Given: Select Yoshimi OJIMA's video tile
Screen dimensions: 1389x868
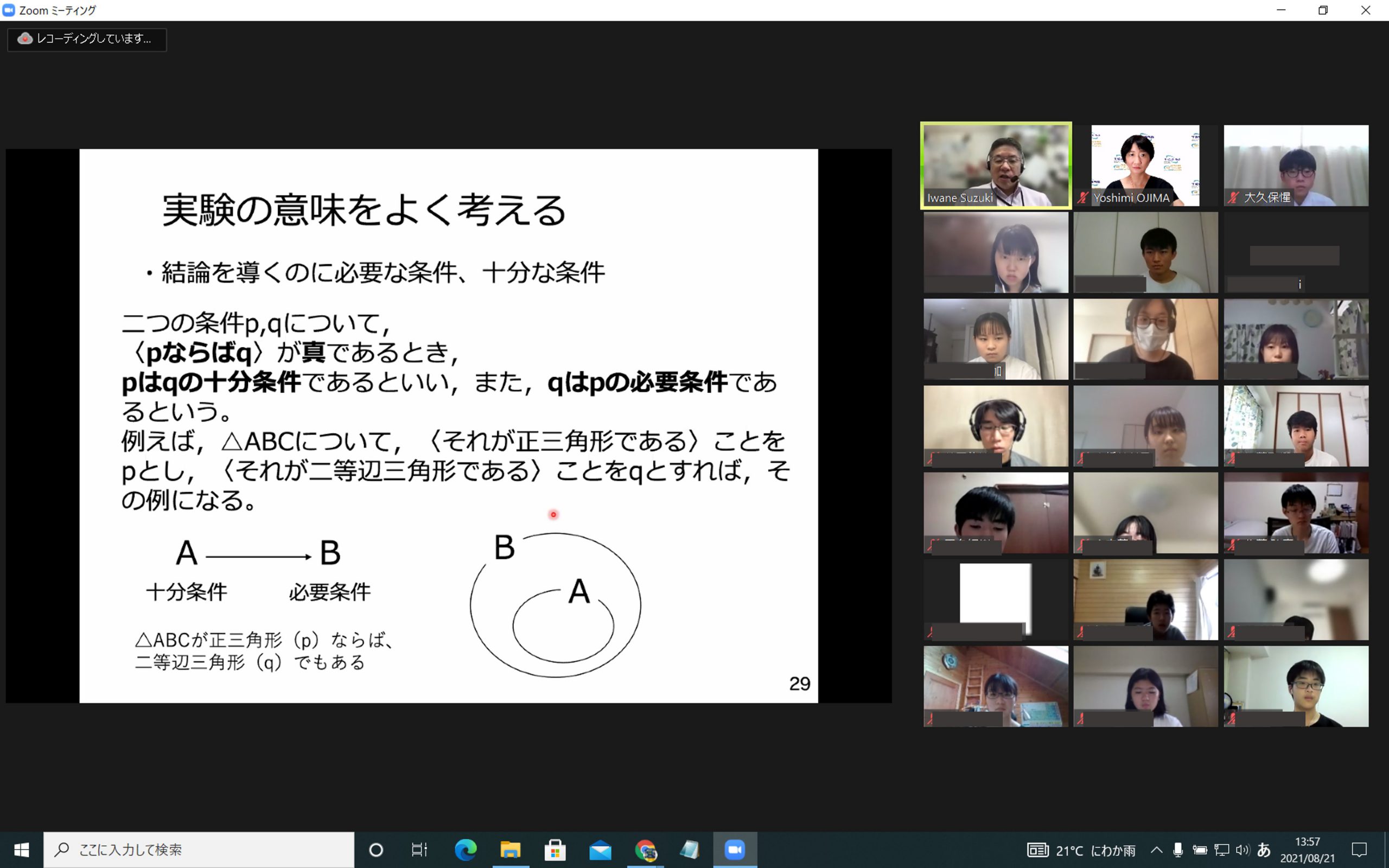Looking at the screenshot, I should tap(1145, 165).
